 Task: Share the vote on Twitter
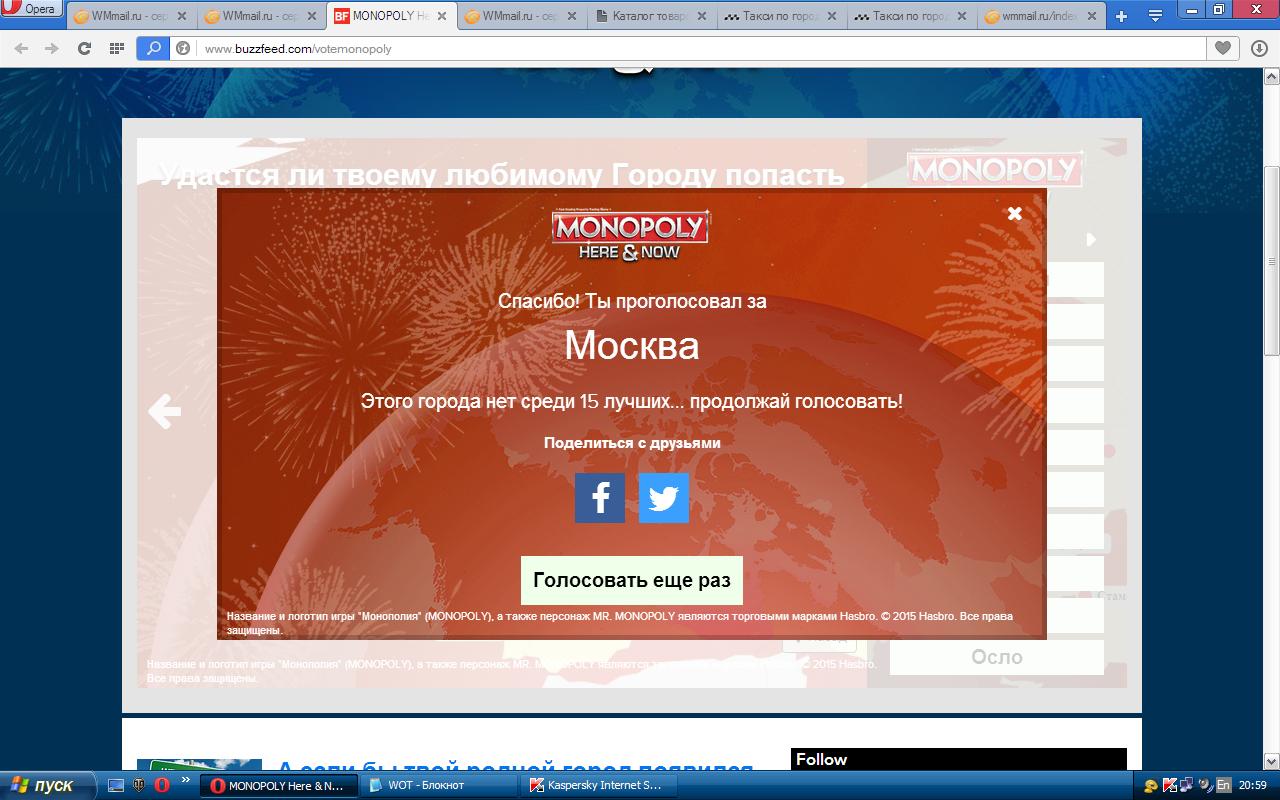664,498
